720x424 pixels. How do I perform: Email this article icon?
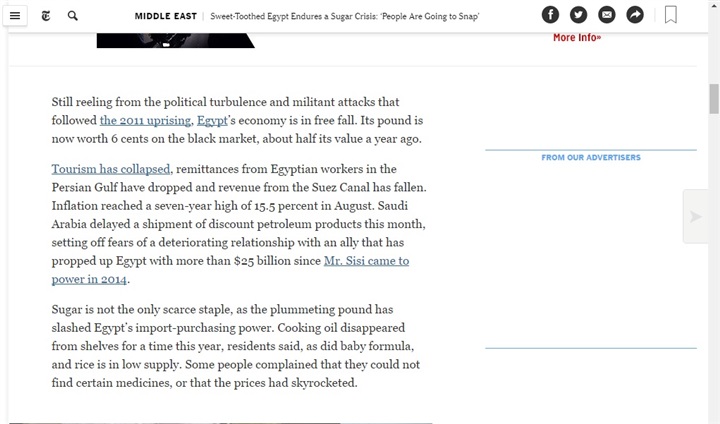tap(607, 15)
